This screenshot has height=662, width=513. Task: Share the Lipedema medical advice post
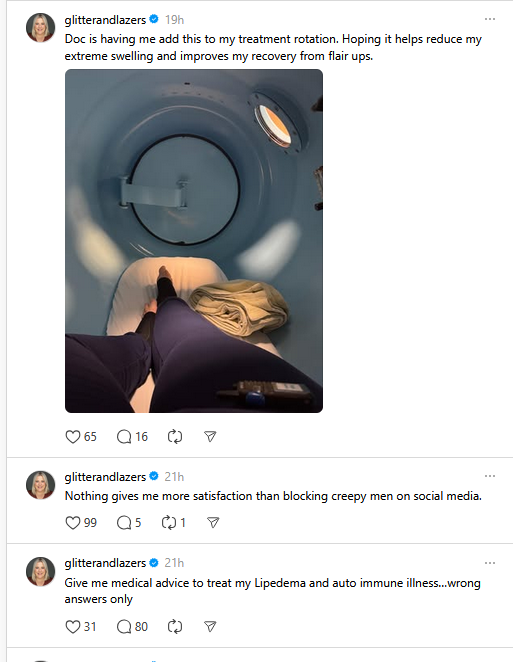click(x=210, y=627)
